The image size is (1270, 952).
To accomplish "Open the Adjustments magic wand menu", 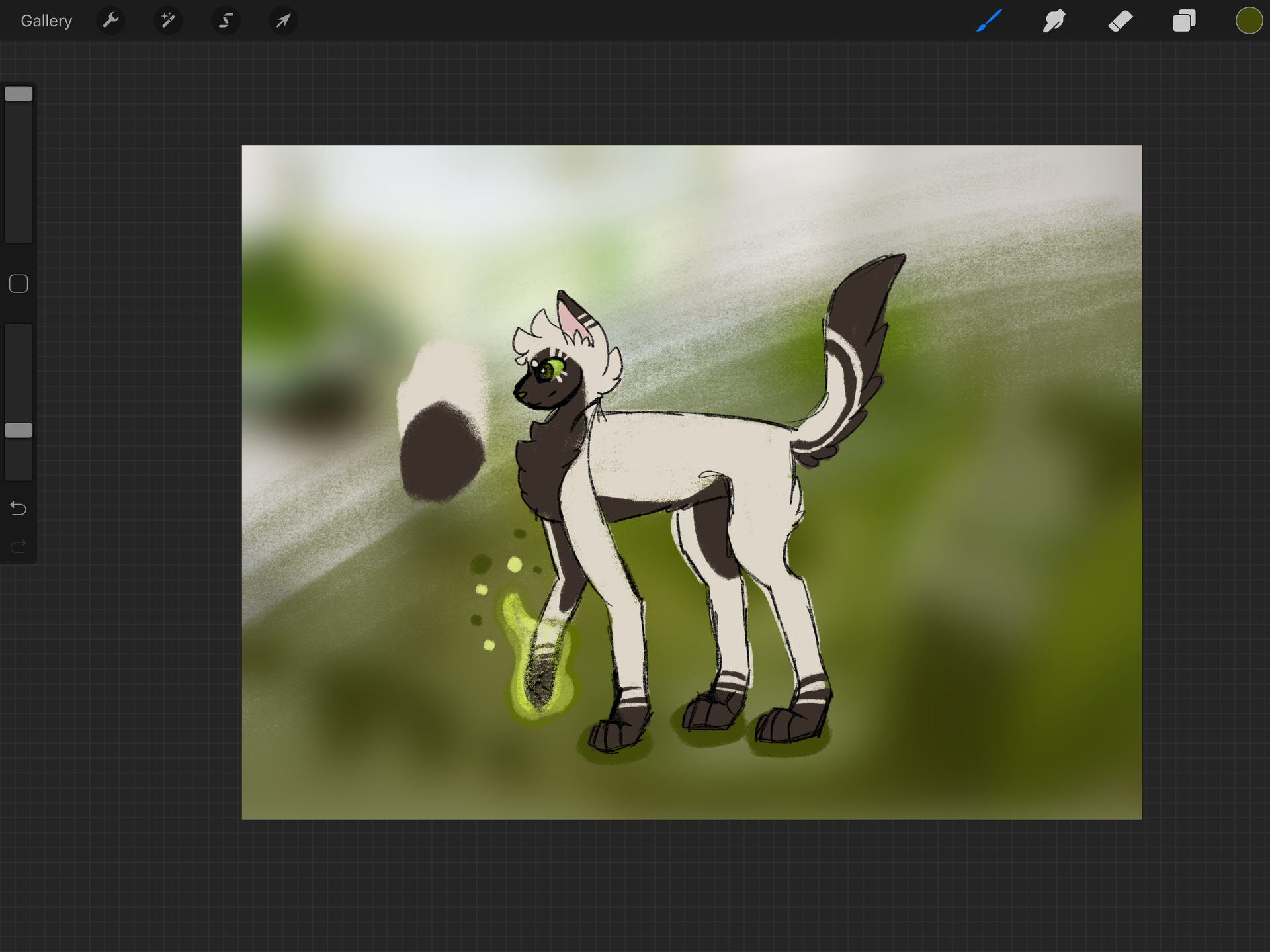I will coord(168,21).
